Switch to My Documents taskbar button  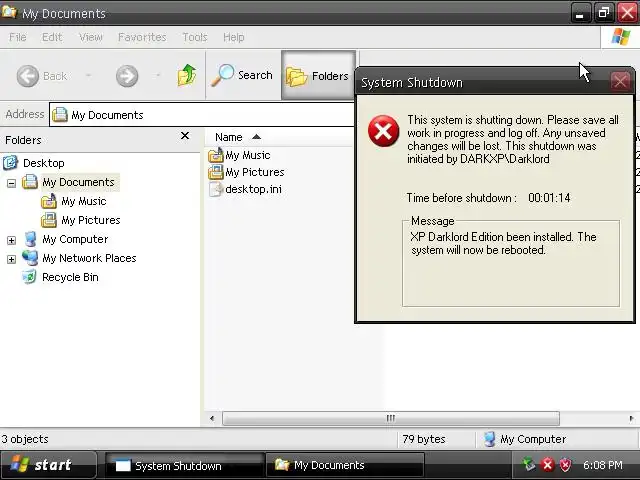click(x=345, y=465)
